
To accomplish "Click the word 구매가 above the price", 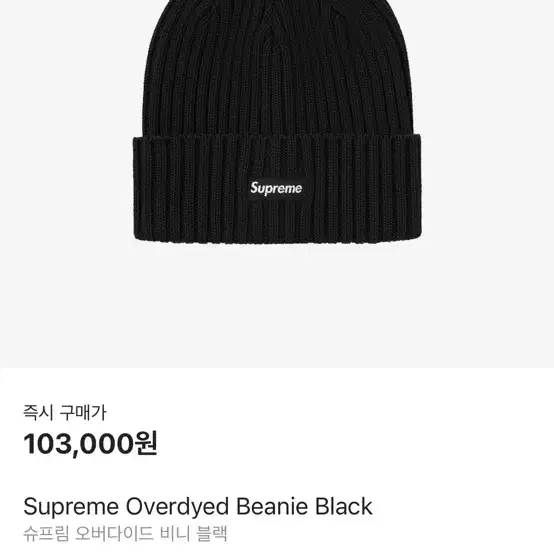I will coord(83,413).
